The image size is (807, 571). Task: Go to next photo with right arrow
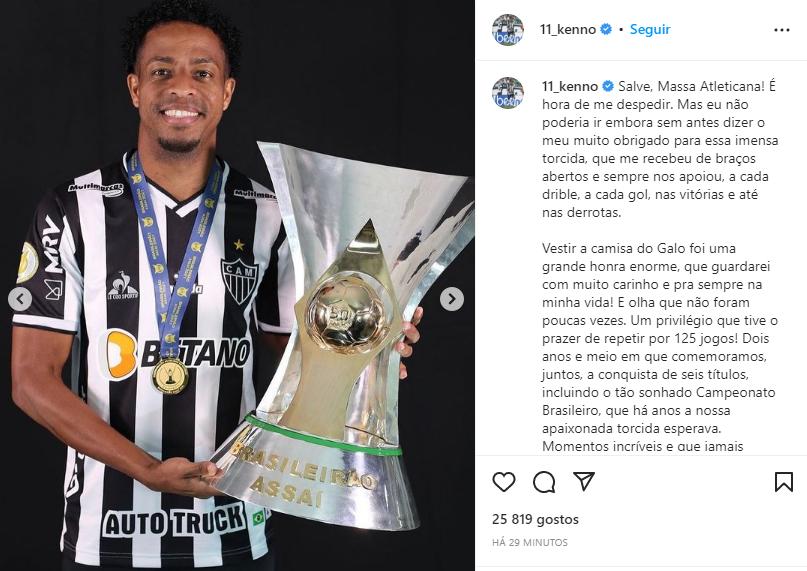tap(451, 299)
